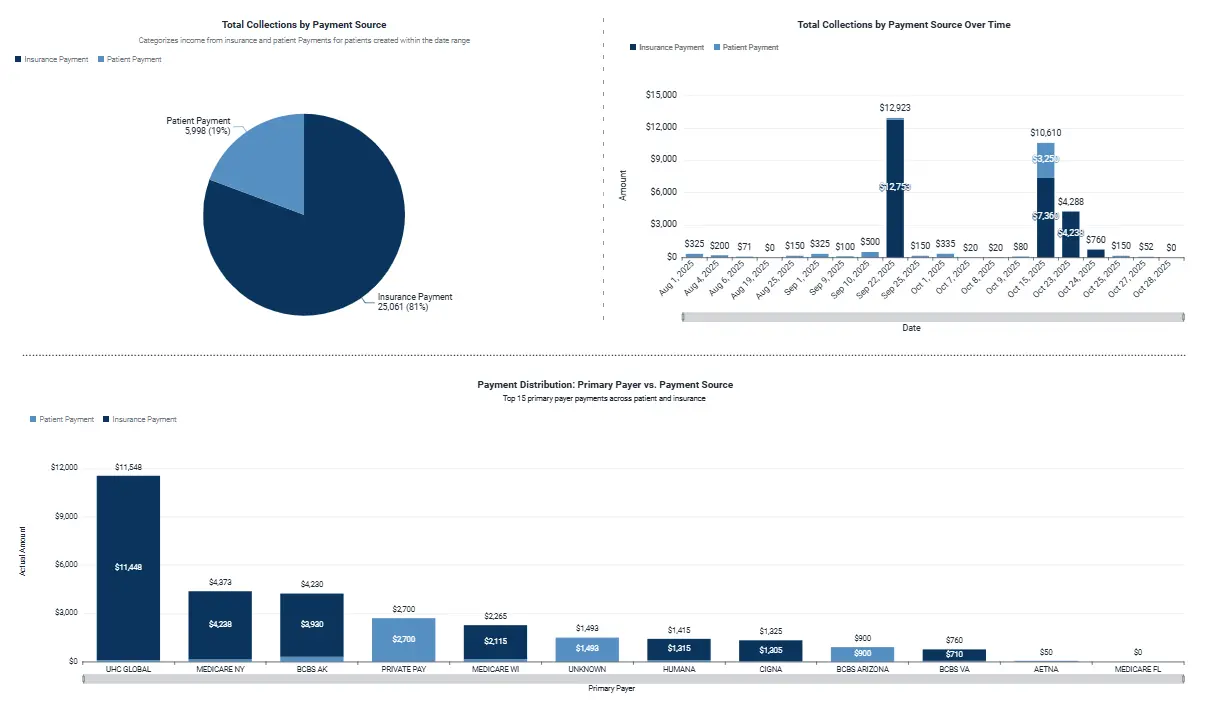The width and height of the screenshot is (1207, 706).
Task: Click the UHC GLOBAL bar showing $11,448
Action: tap(128, 567)
